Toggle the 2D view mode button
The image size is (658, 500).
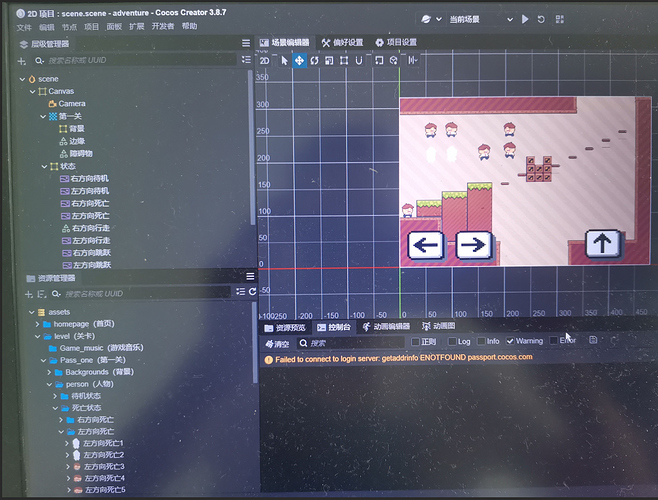[x=264, y=60]
